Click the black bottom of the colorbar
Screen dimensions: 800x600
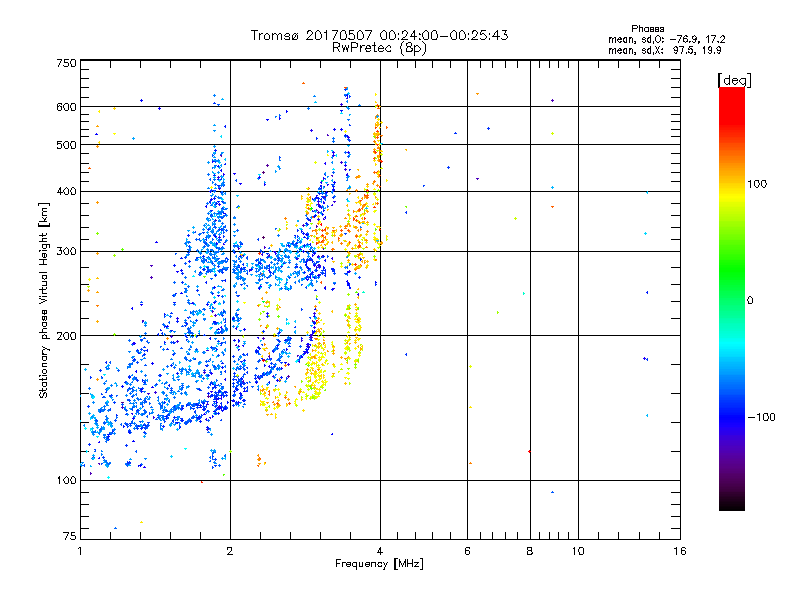point(732,503)
